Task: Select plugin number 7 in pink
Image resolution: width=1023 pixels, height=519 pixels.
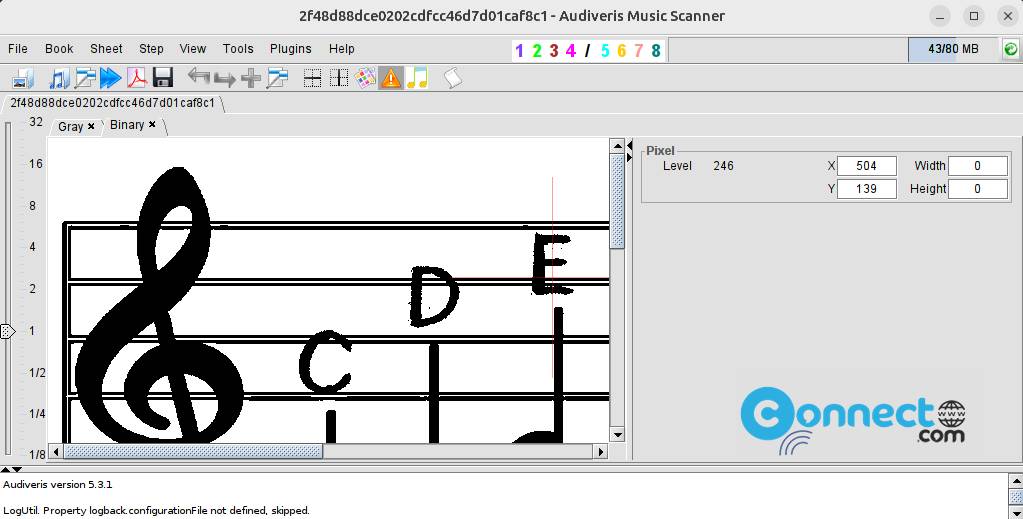Action: (638, 50)
